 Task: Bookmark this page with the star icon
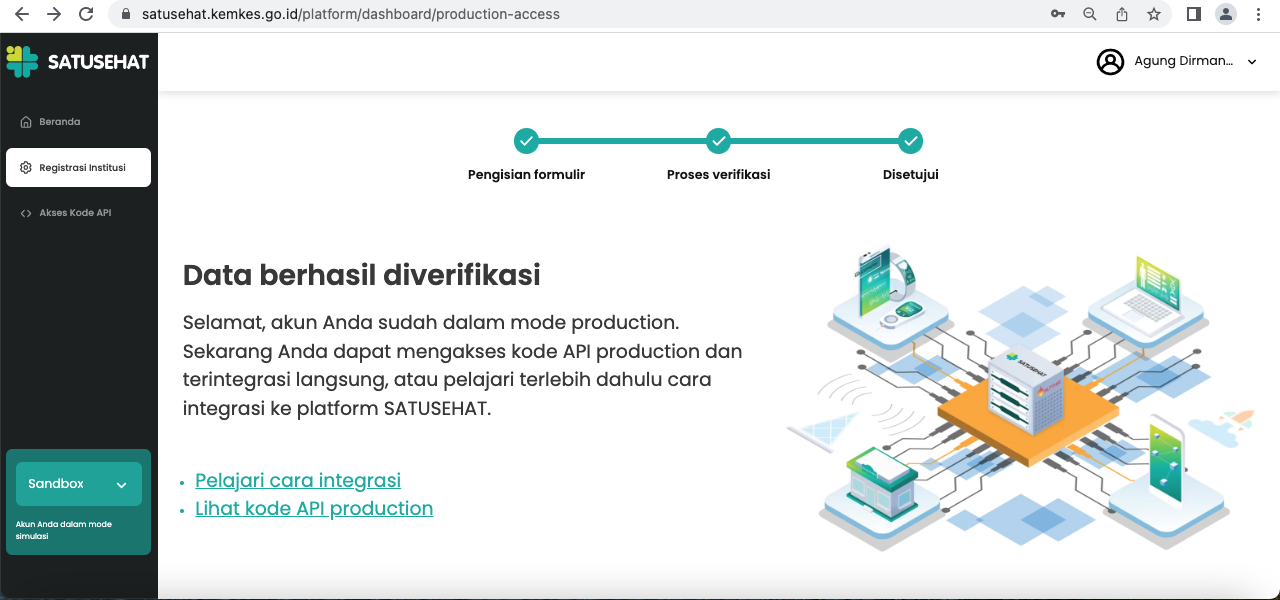[1154, 14]
